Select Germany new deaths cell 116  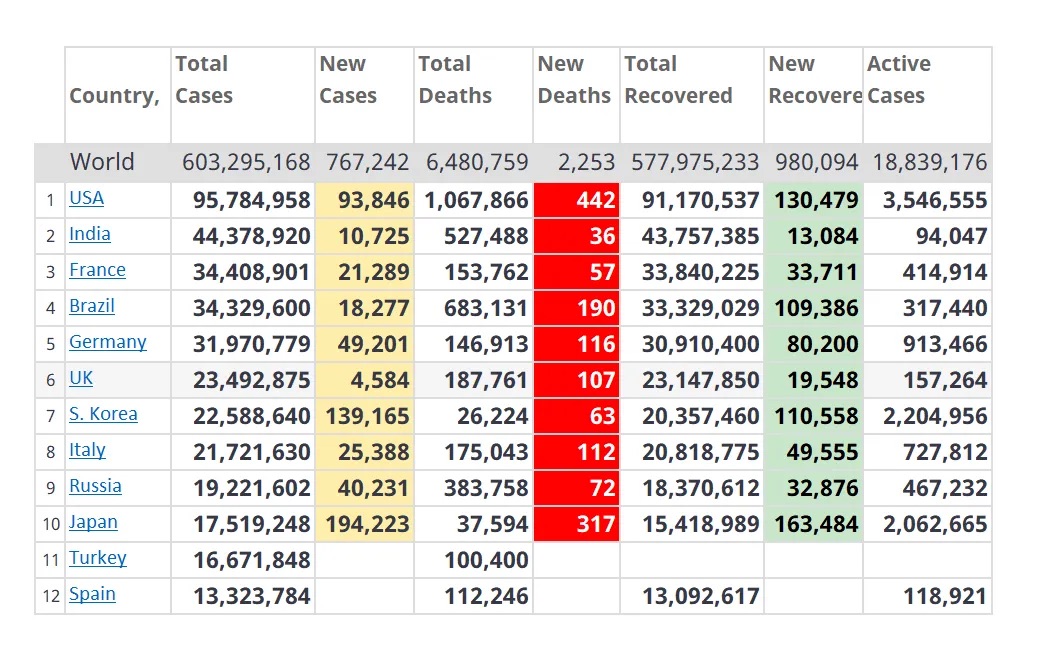click(x=577, y=345)
